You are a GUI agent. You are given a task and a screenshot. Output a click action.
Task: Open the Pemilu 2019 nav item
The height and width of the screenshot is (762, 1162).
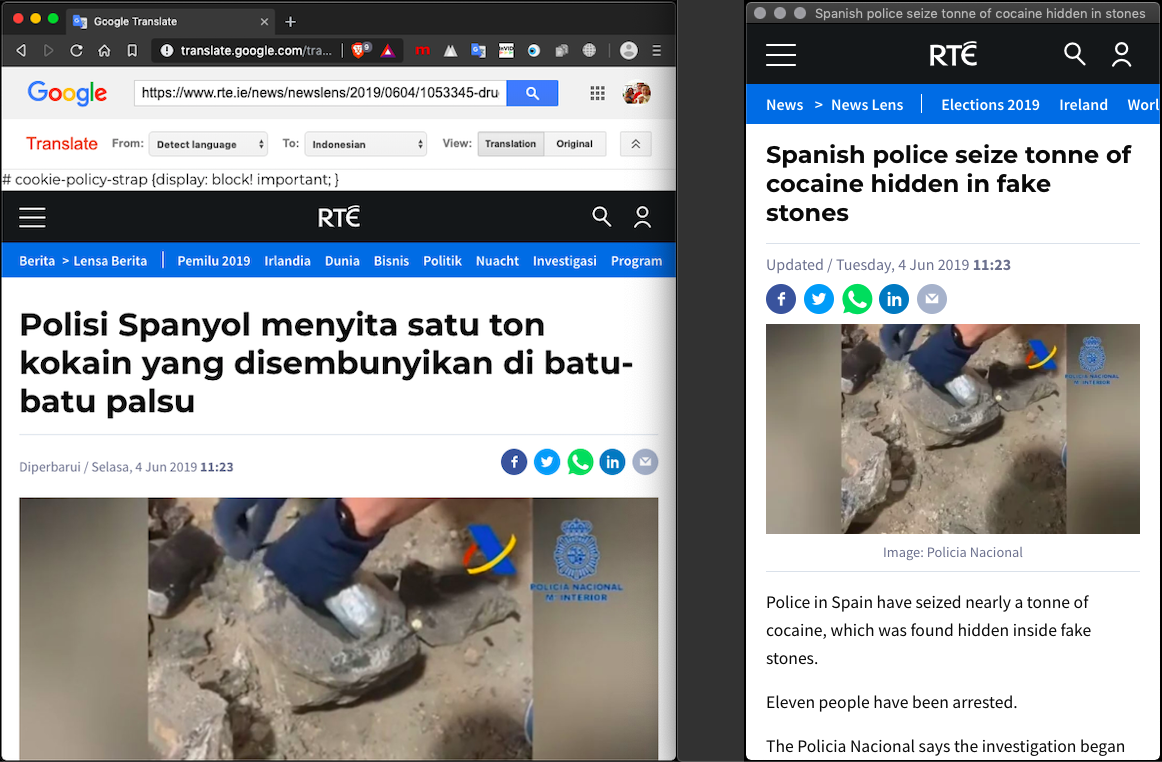point(213,261)
